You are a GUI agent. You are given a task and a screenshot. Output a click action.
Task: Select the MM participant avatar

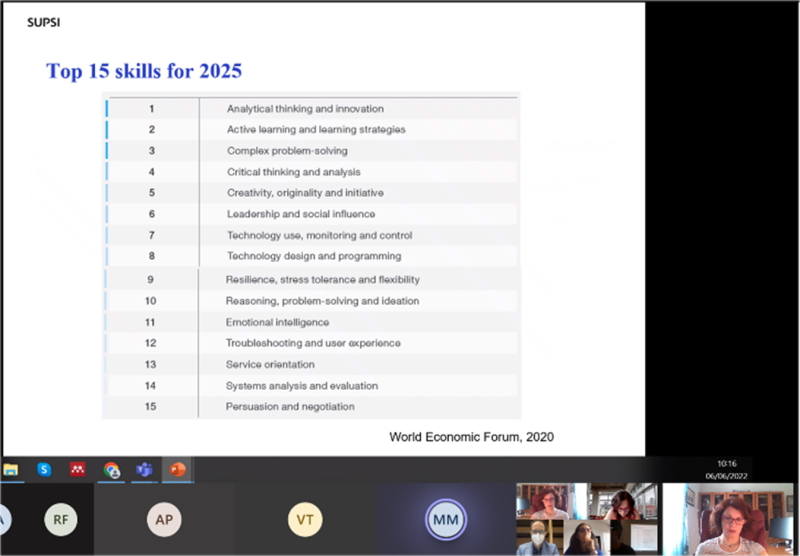click(x=444, y=518)
